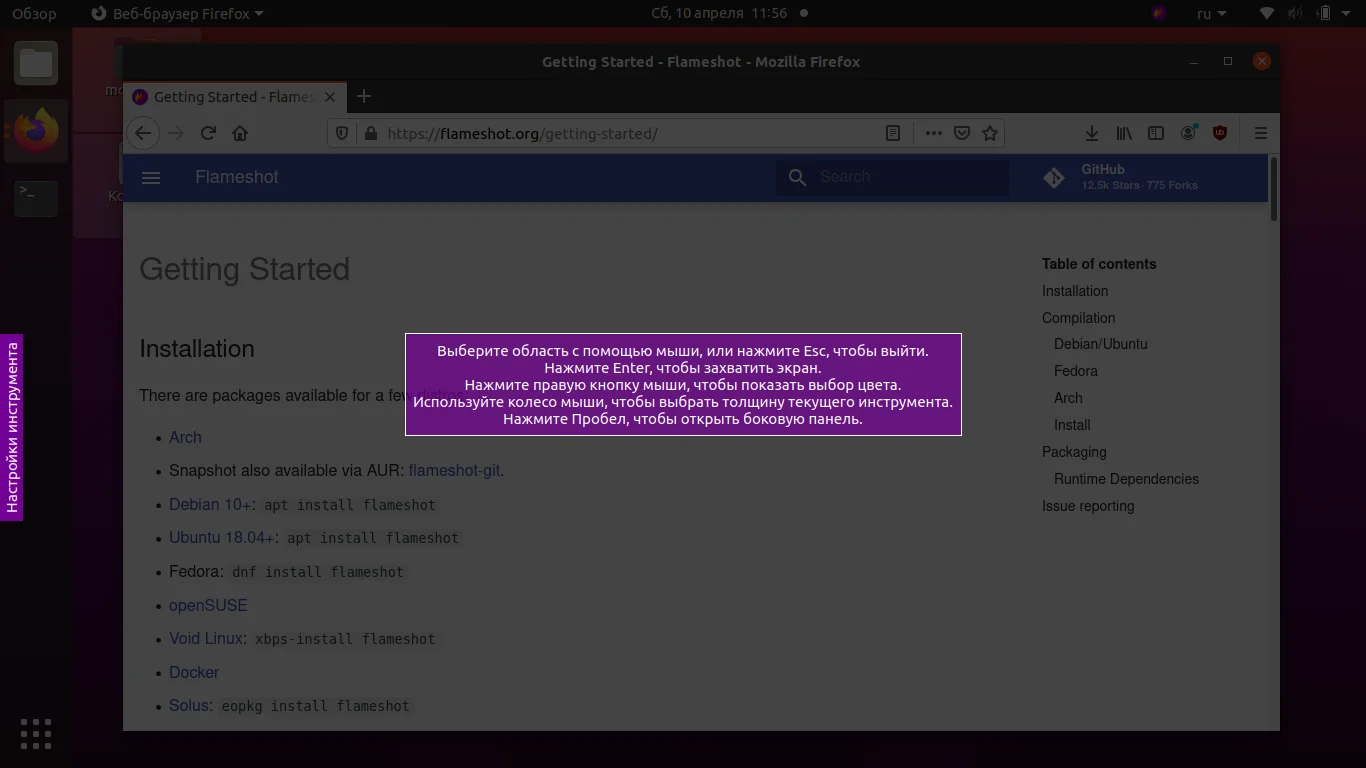Bookmark this page with the star
Image resolution: width=1366 pixels, height=768 pixels.
tap(990, 133)
